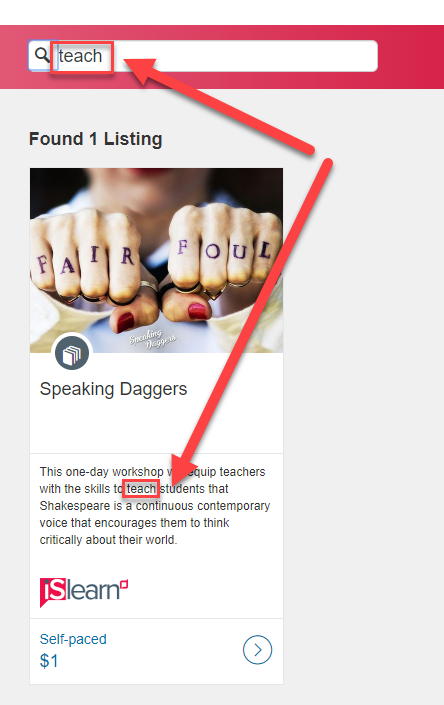The image size is (444, 705).
Task: Click the Found 1 Listing heading
Action: coord(96,139)
